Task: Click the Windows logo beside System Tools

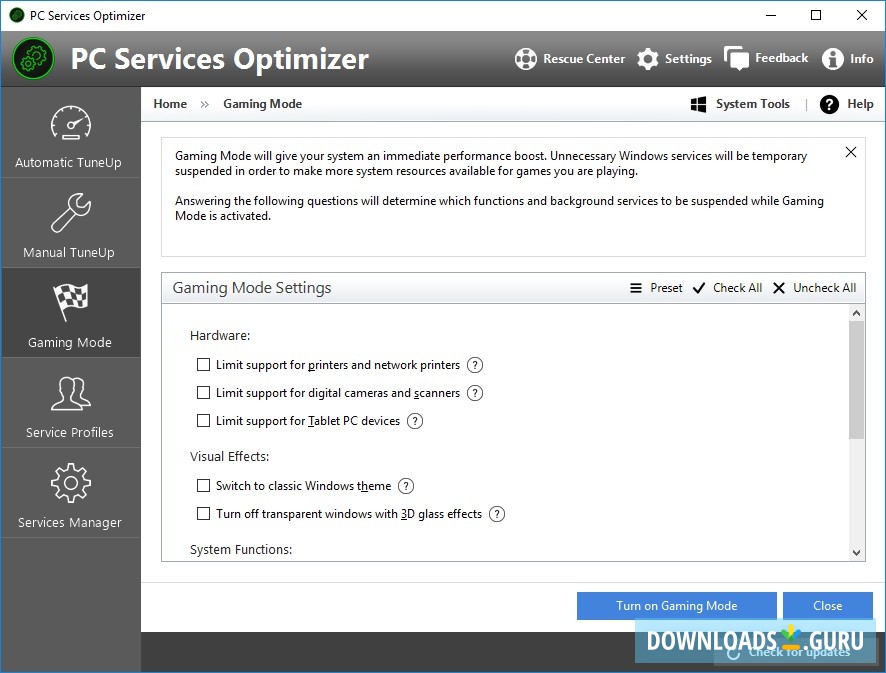Action: click(x=698, y=104)
